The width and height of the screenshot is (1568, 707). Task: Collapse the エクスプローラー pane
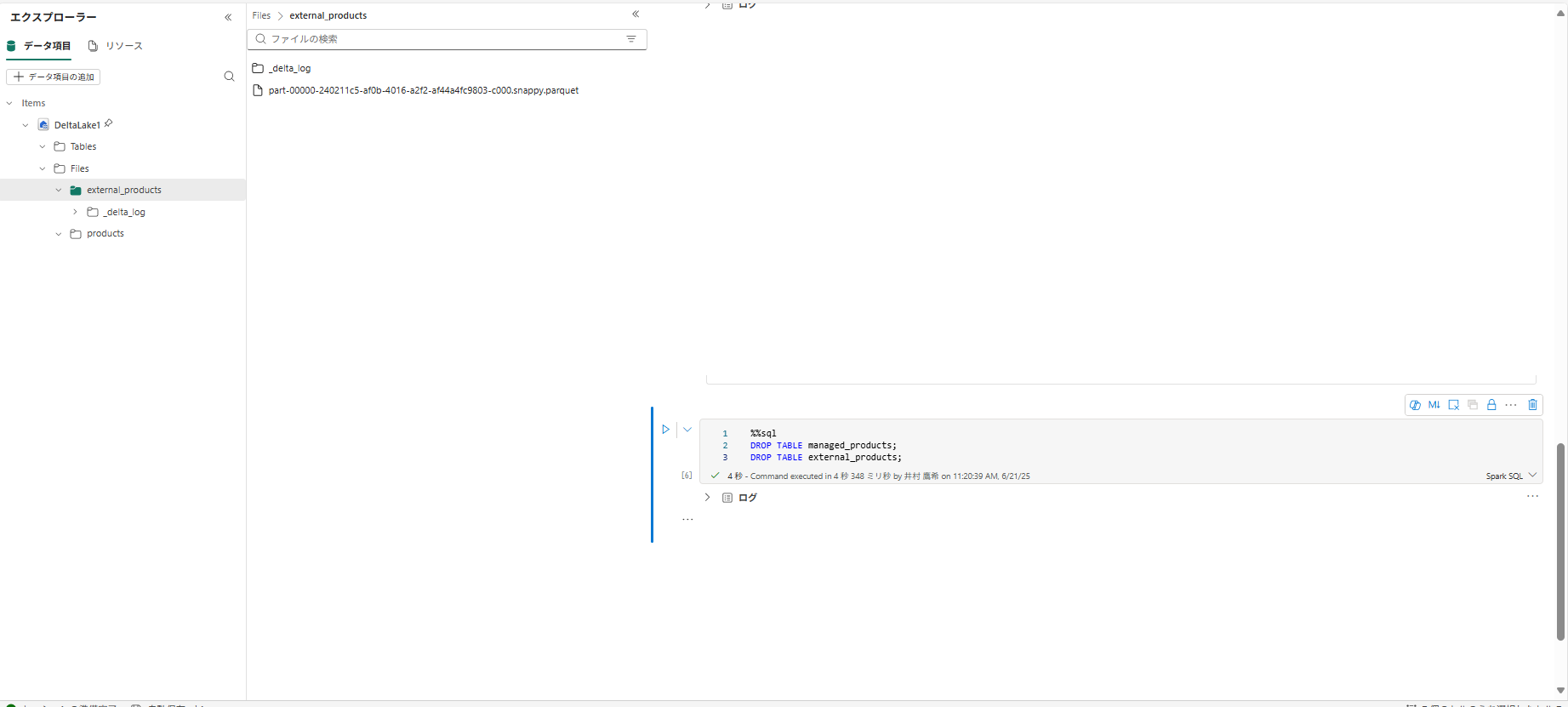tap(228, 17)
